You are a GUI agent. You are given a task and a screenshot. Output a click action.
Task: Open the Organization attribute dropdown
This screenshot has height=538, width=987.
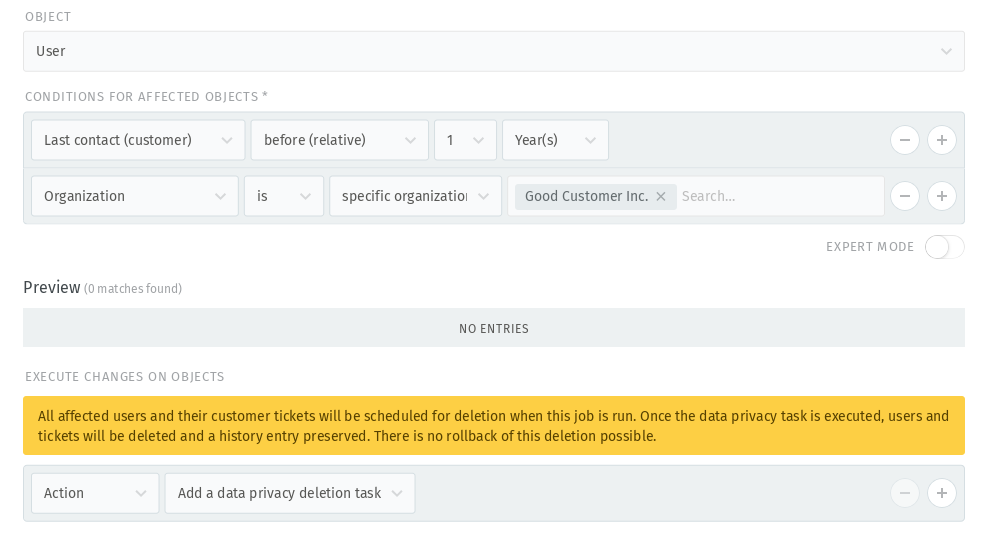[135, 196]
